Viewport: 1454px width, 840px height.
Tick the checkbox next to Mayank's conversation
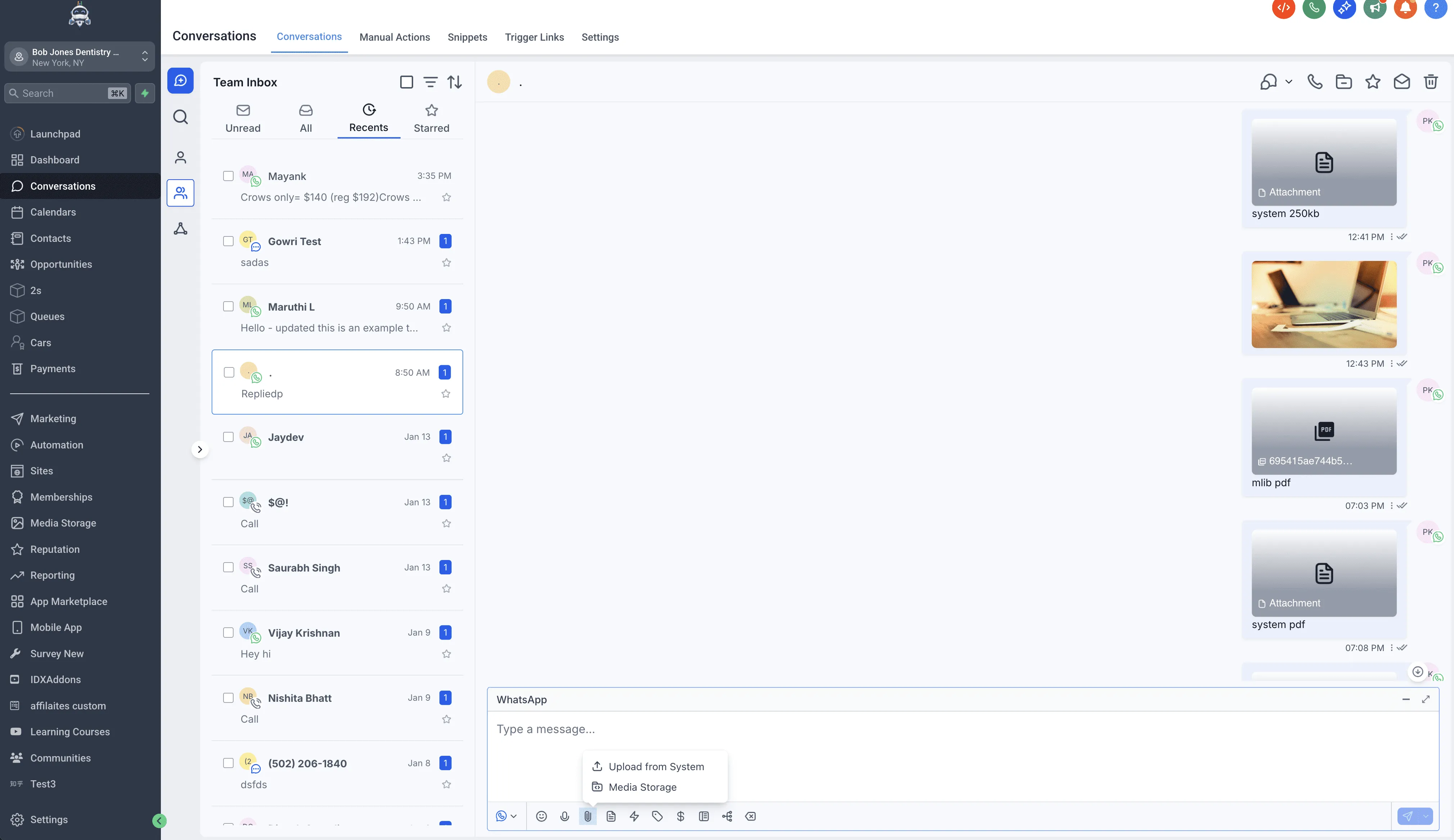(x=229, y=176)
